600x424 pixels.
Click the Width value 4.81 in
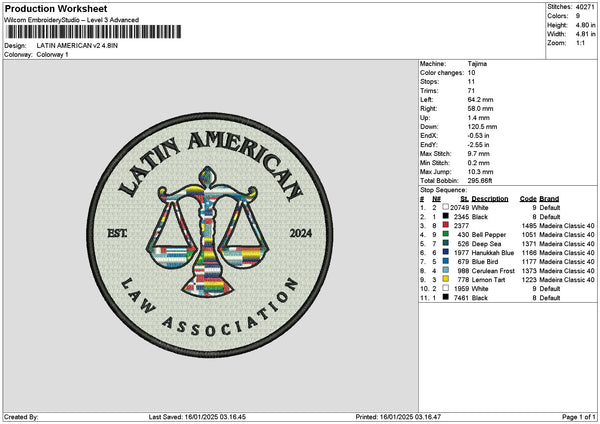coord(585,34)
